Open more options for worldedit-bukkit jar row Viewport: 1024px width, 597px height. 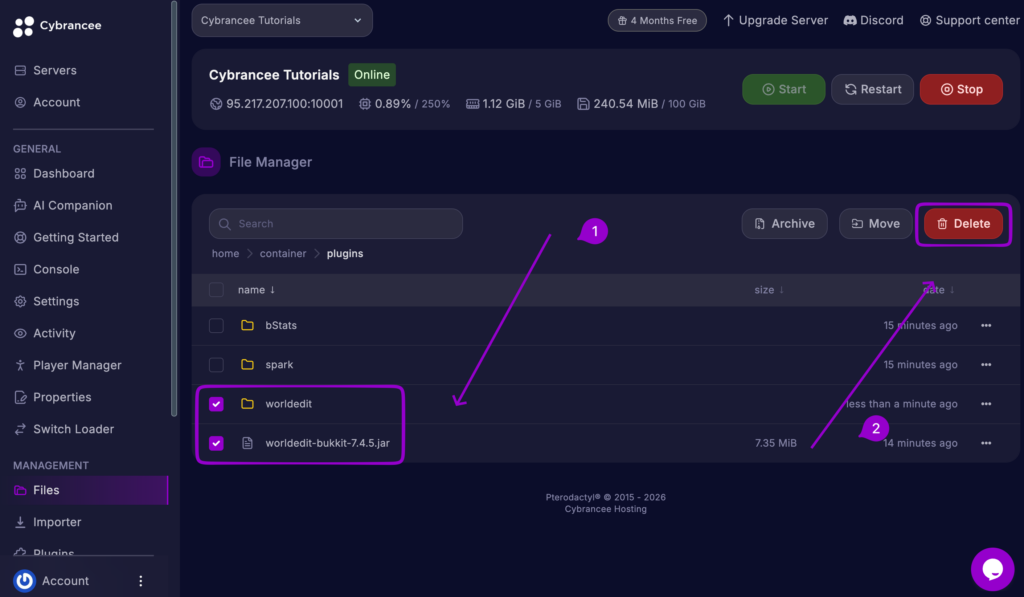(x=986, y=443)
